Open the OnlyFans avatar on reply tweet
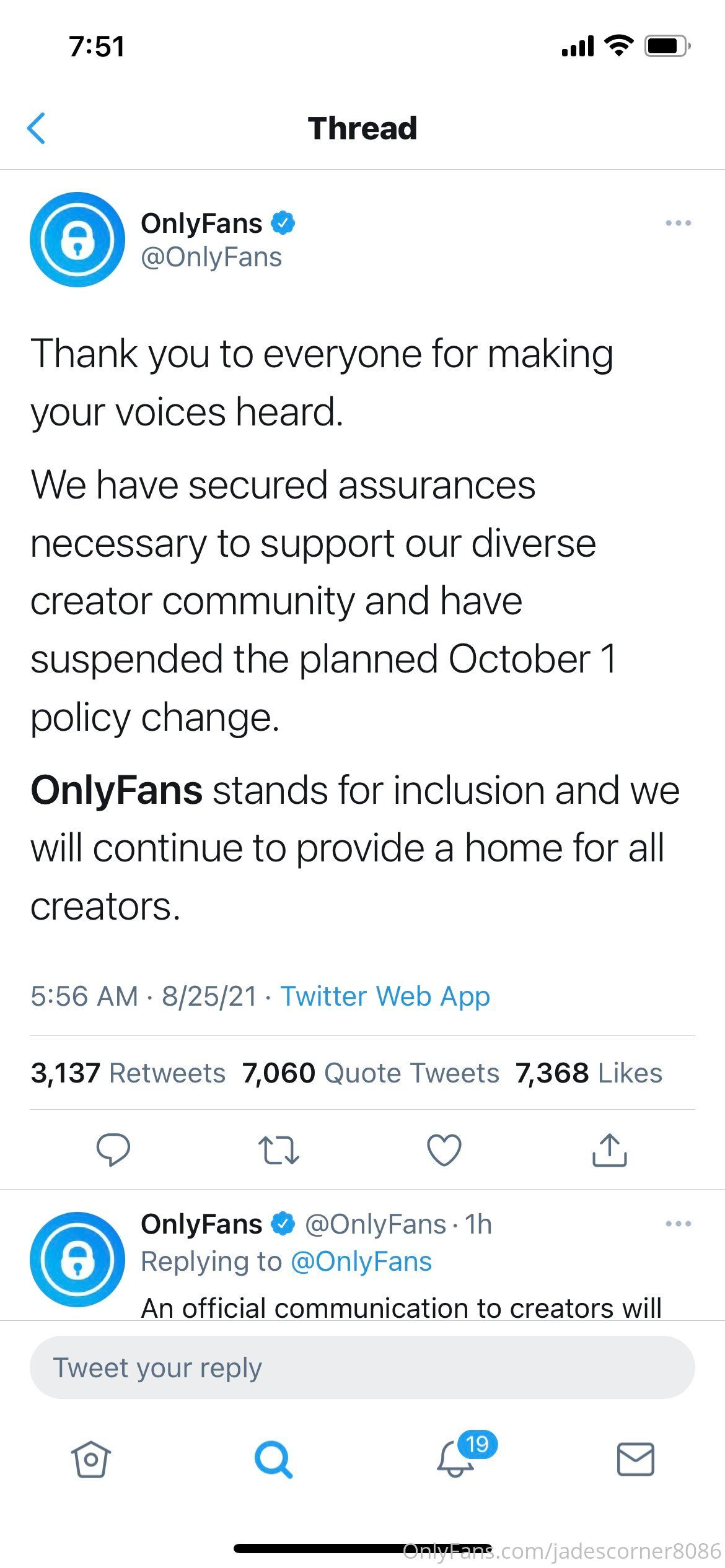The image size is (725, 1568). click(x=77, y=1260)
